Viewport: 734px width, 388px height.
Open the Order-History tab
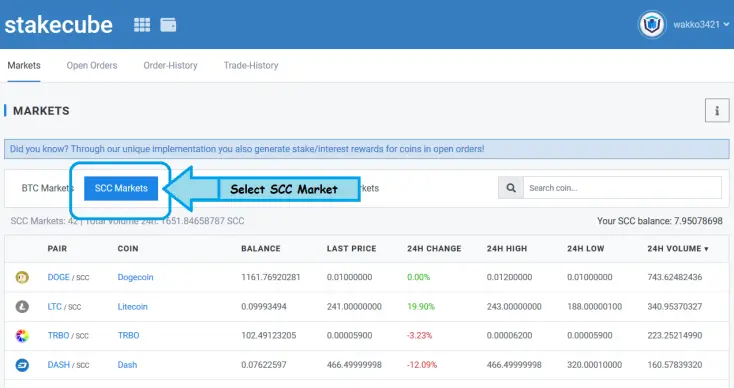(170, 66)
